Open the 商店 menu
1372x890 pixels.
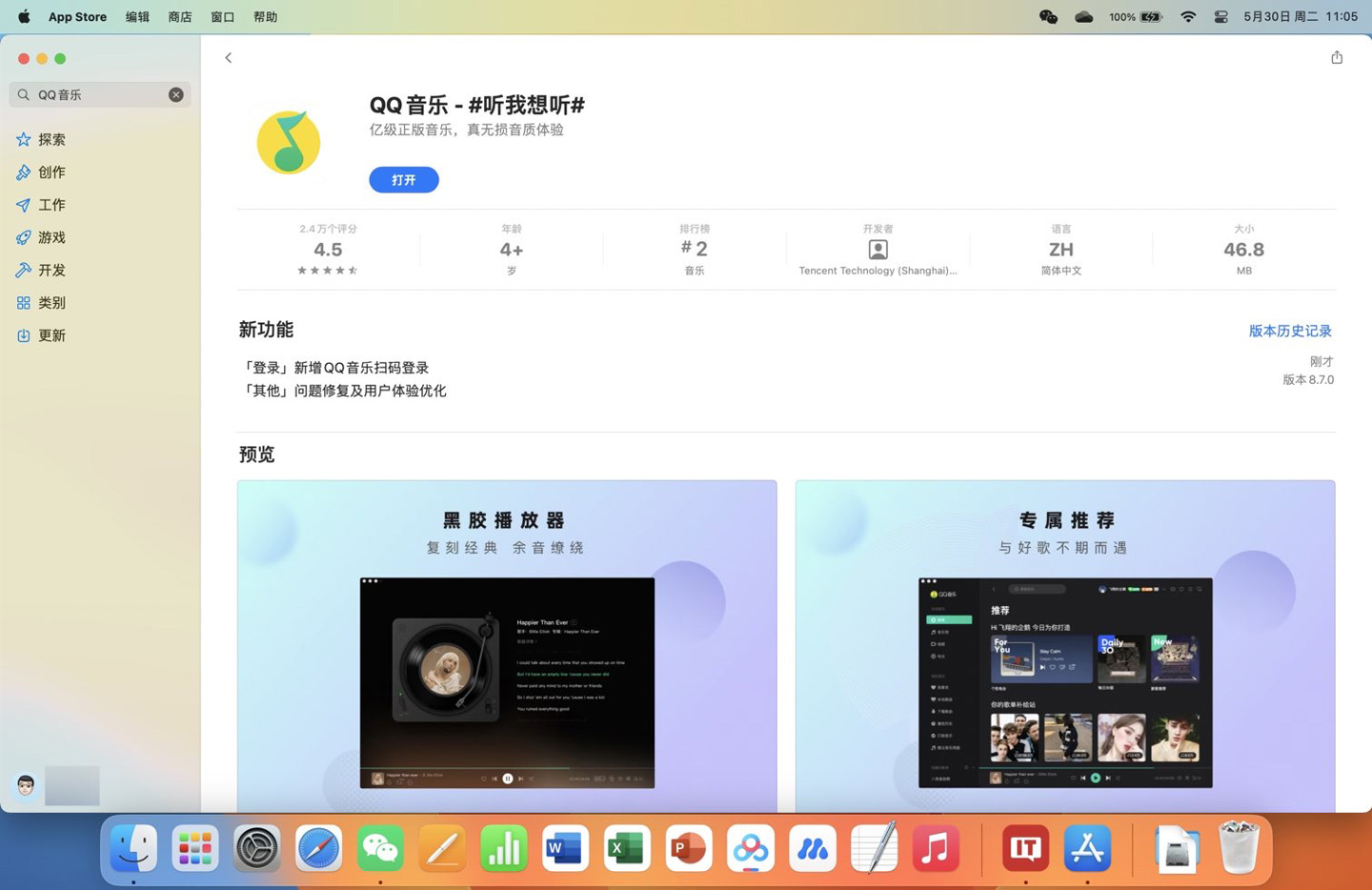click(180, 16)
